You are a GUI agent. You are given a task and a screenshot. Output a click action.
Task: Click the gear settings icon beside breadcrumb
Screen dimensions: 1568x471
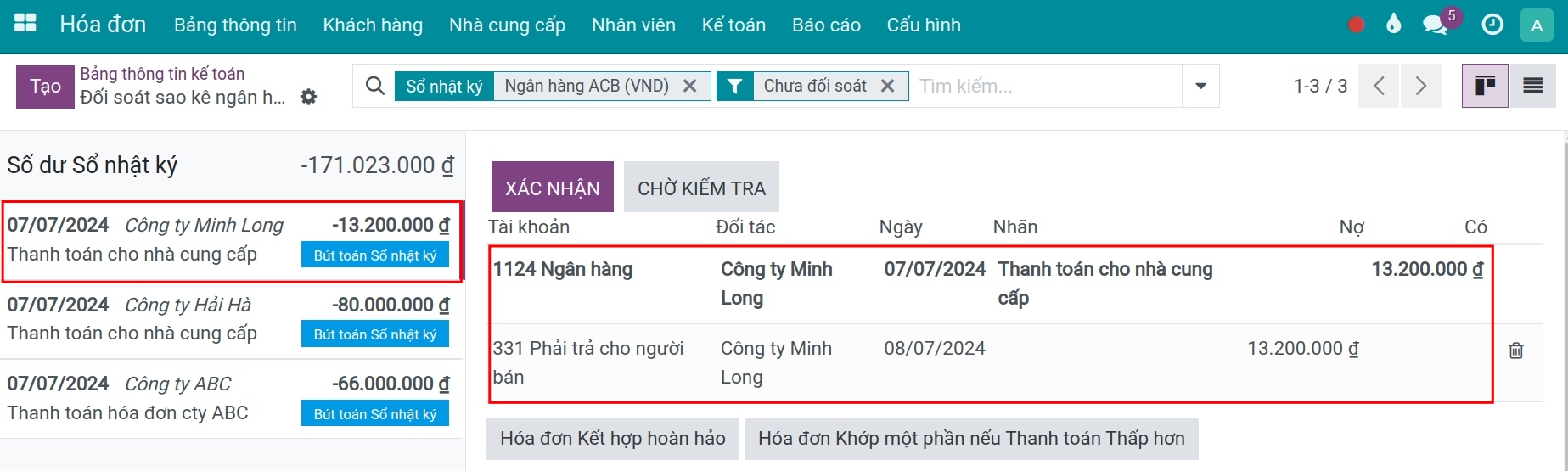[x=309, y=97]
